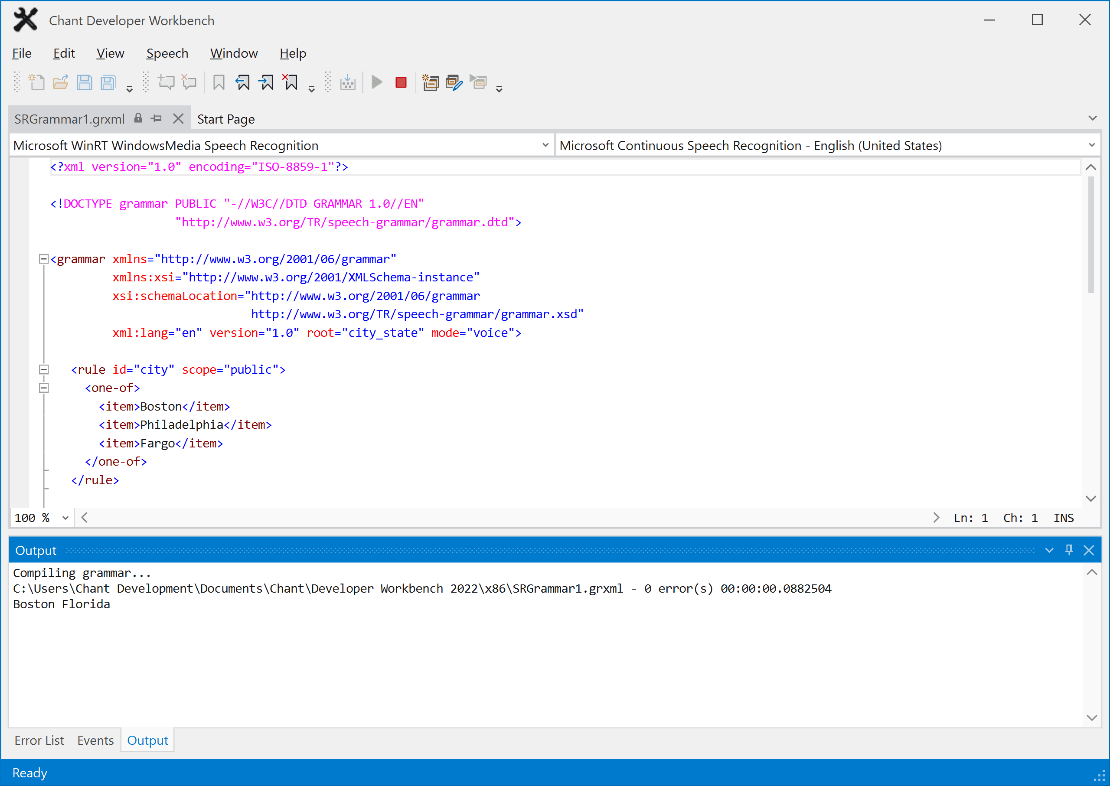
Task: Open the document tab list chevron
Action: click(x=1092, y=118)
